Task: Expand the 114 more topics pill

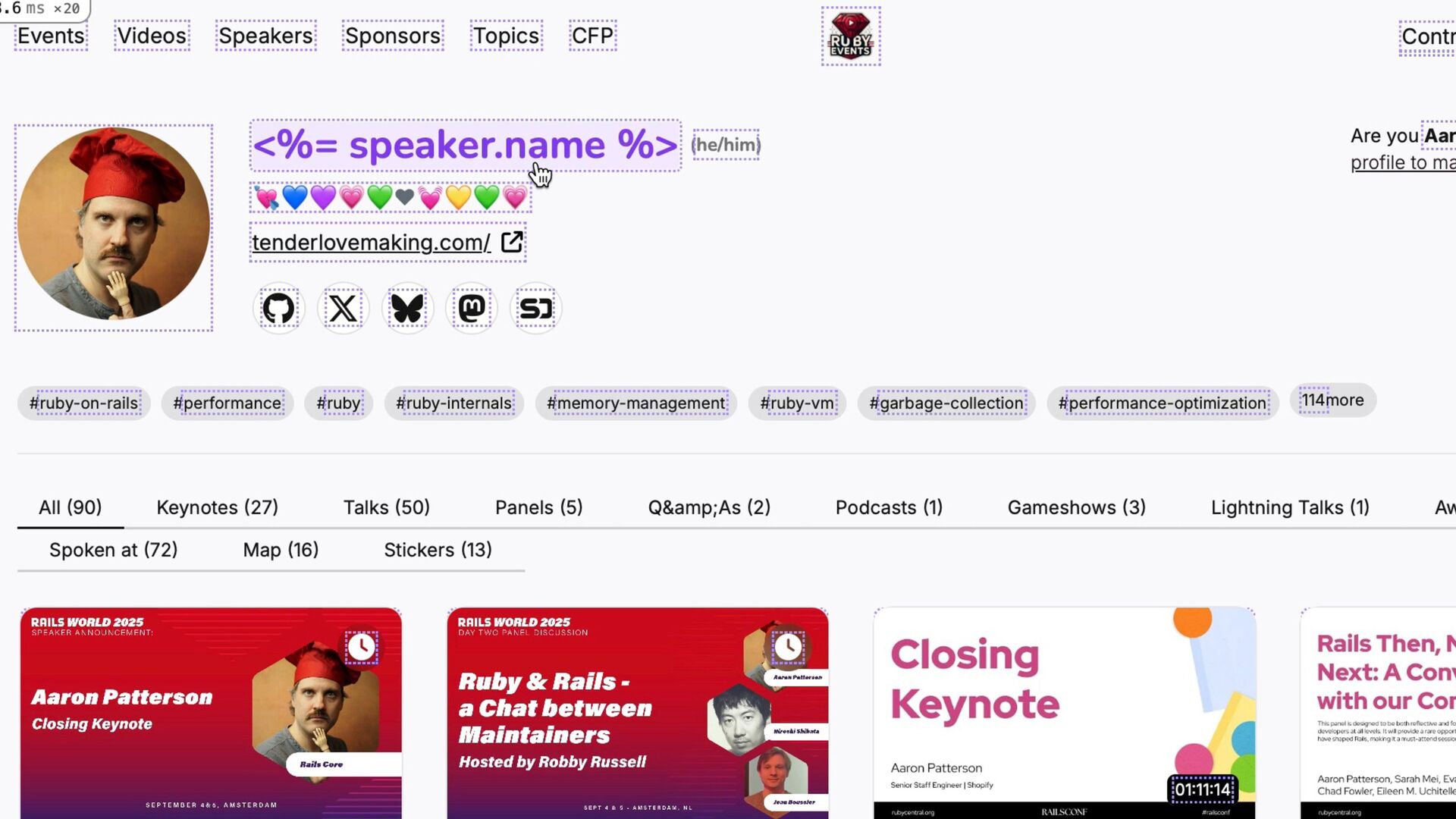Action: coord(1332,400)
